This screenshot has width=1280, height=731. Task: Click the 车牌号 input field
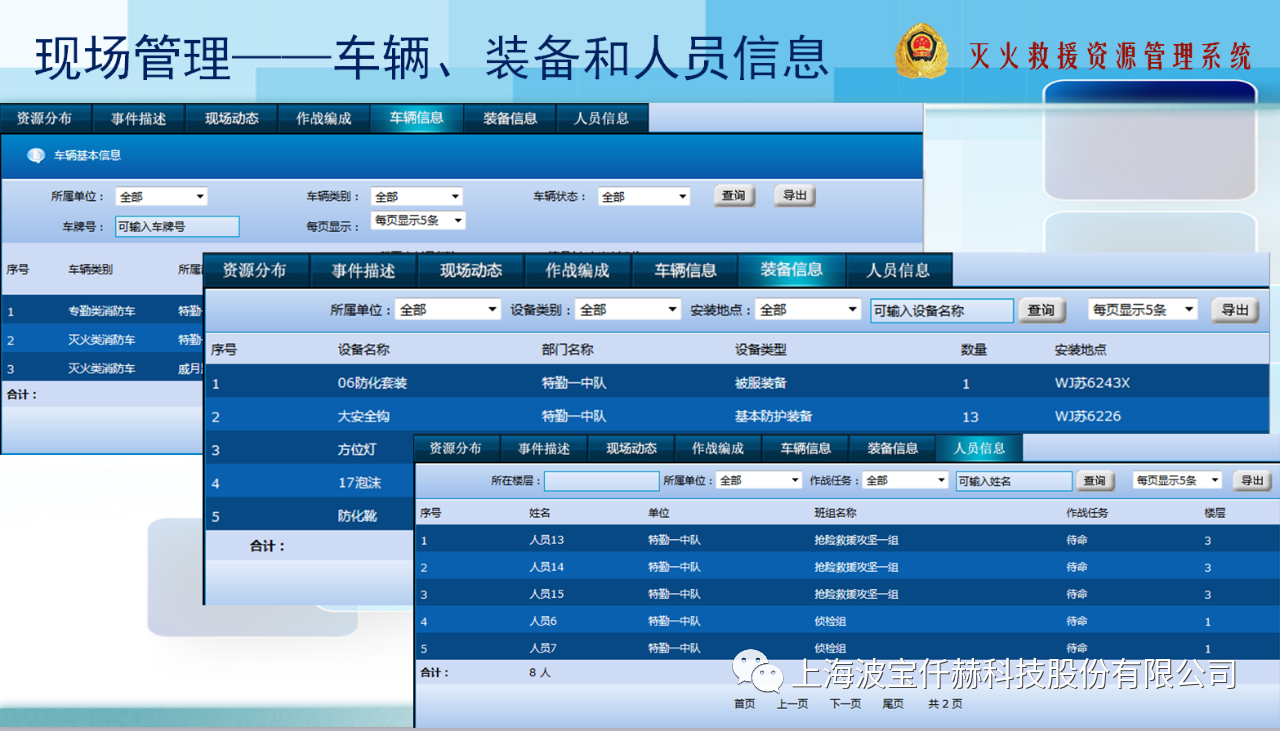tap(177, 227)
